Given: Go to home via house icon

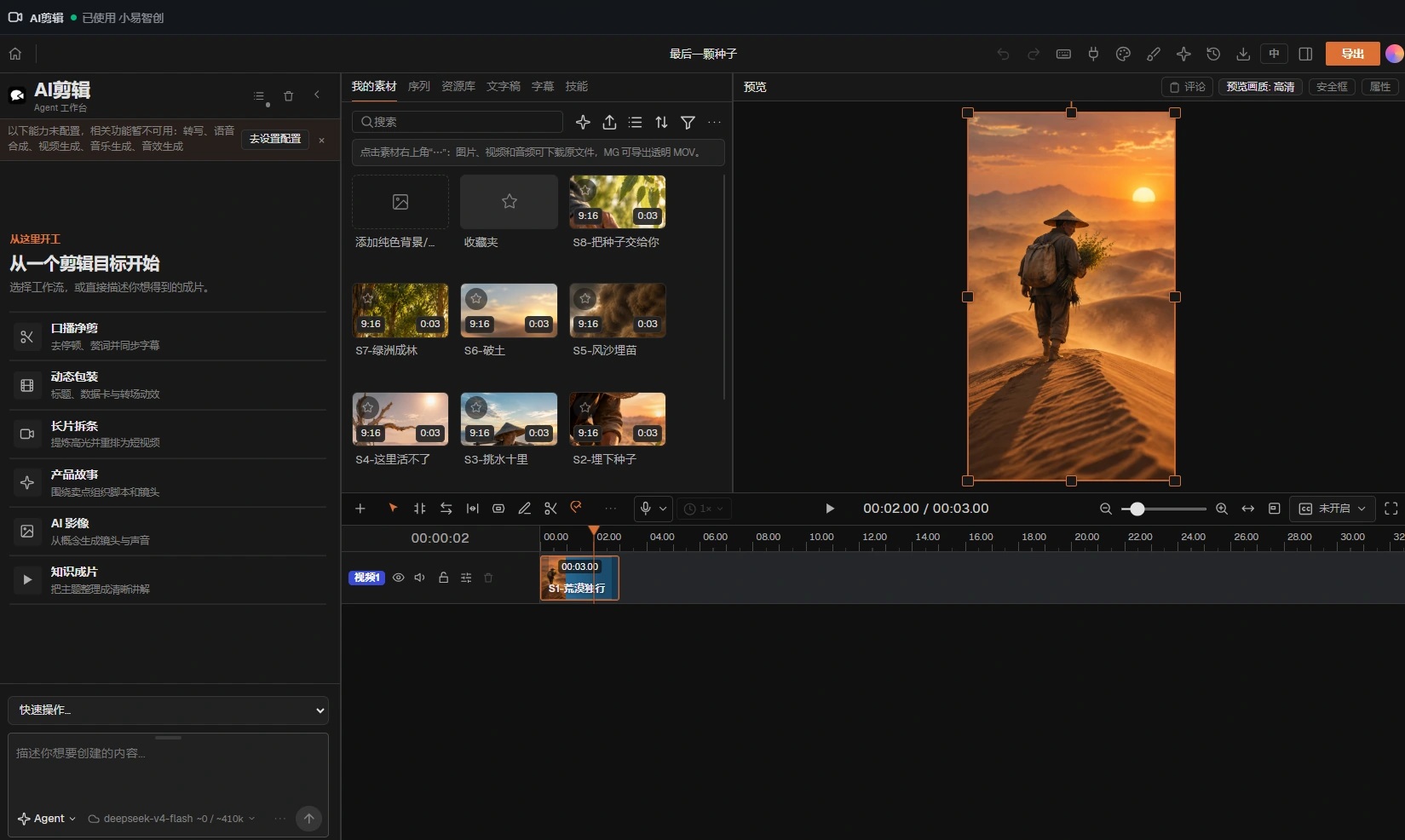Looking at the screenshot, I should point(15,54).
